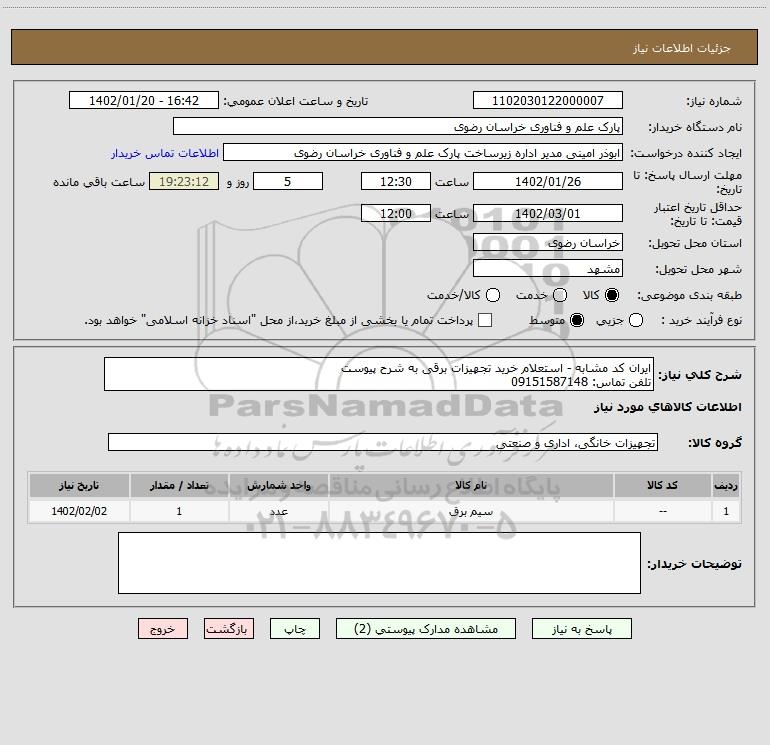Click the remaining days field showing 5

(288, 181)
